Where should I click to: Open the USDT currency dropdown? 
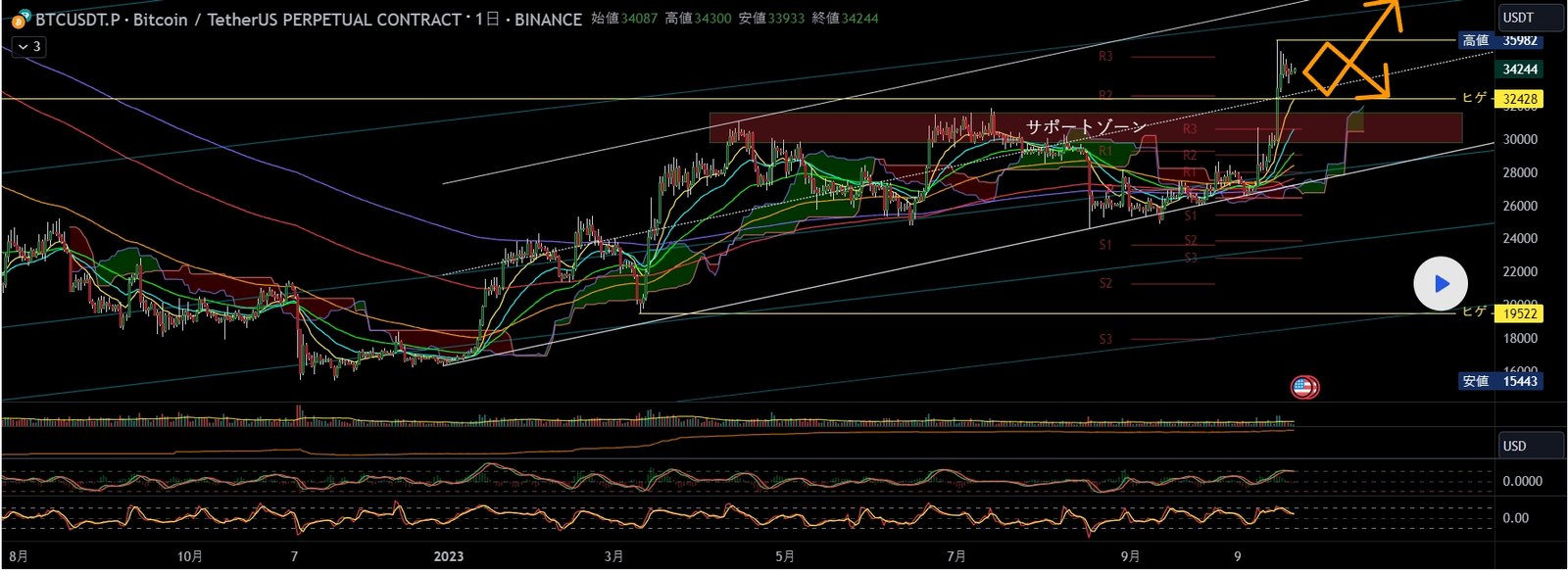(x=1530, y=18)
